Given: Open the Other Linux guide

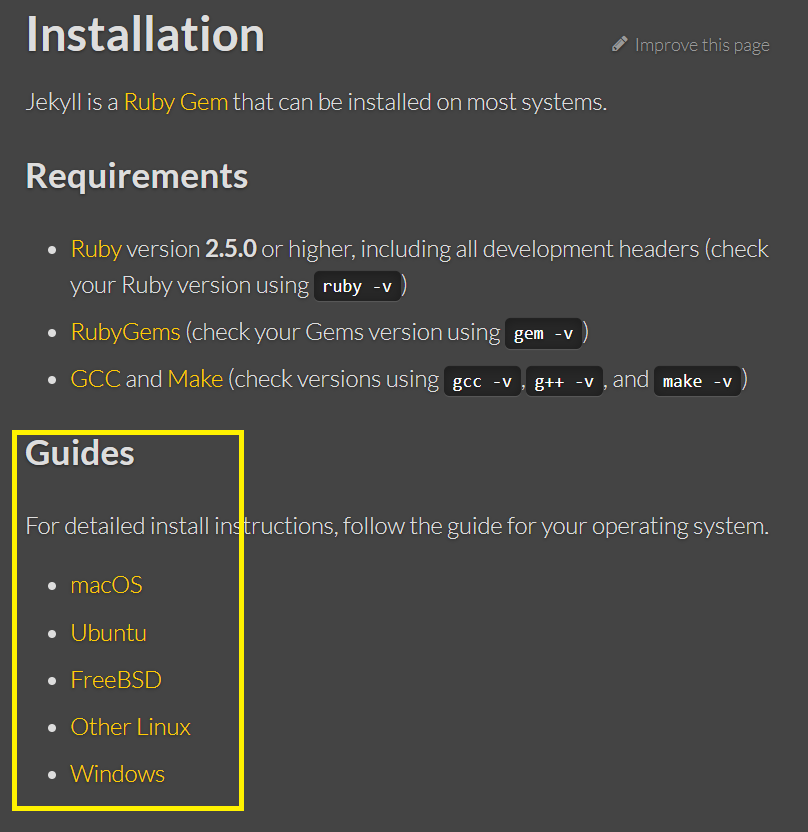Looking at the screenshot, I should coord(131,727).
